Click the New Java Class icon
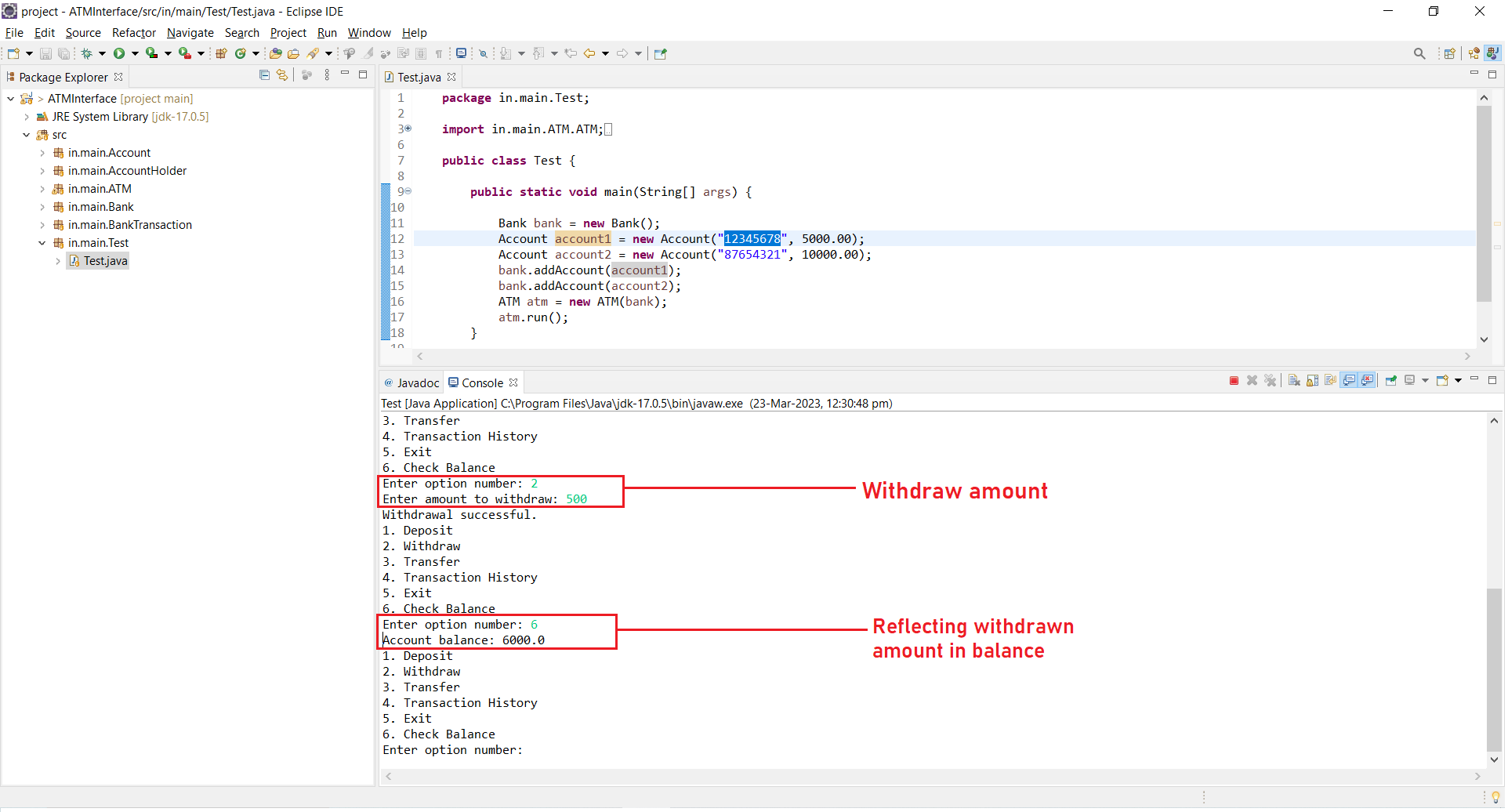Screen dimensions: 1508x812 pos(241,53)
